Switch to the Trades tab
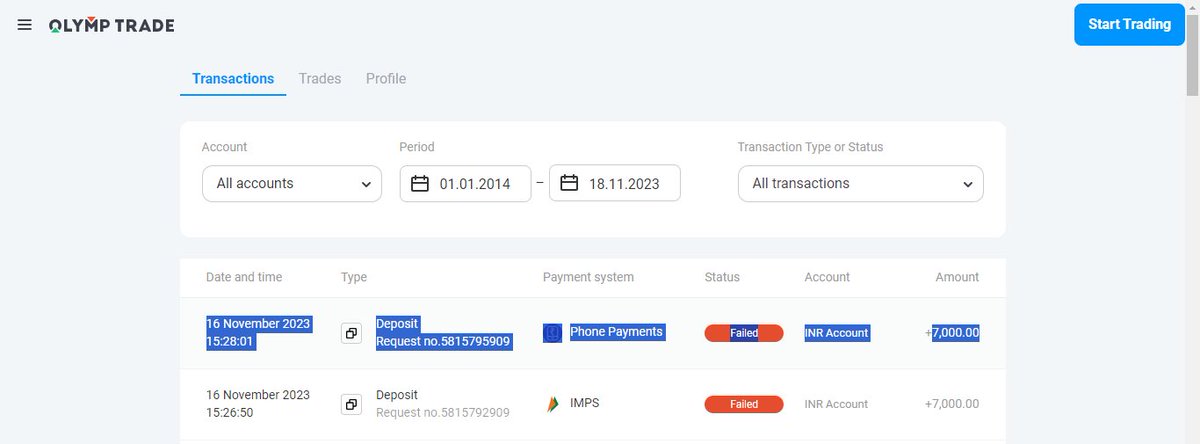The height and width of the screenshot is (444, 1200). (x=320, y=79)
